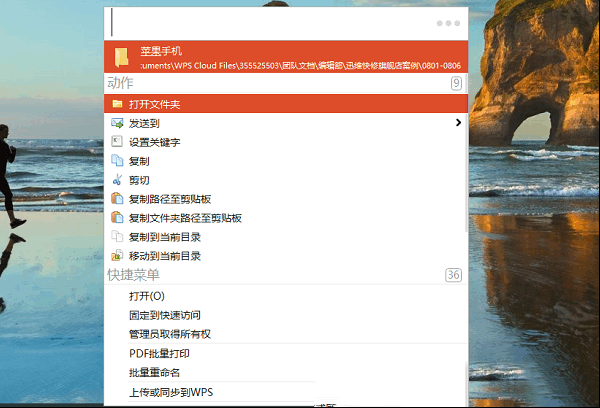This screenshot has width=600, height=408.
Task: Click the 打开文件夹 folder icon
Action: [x=117, y=104]
